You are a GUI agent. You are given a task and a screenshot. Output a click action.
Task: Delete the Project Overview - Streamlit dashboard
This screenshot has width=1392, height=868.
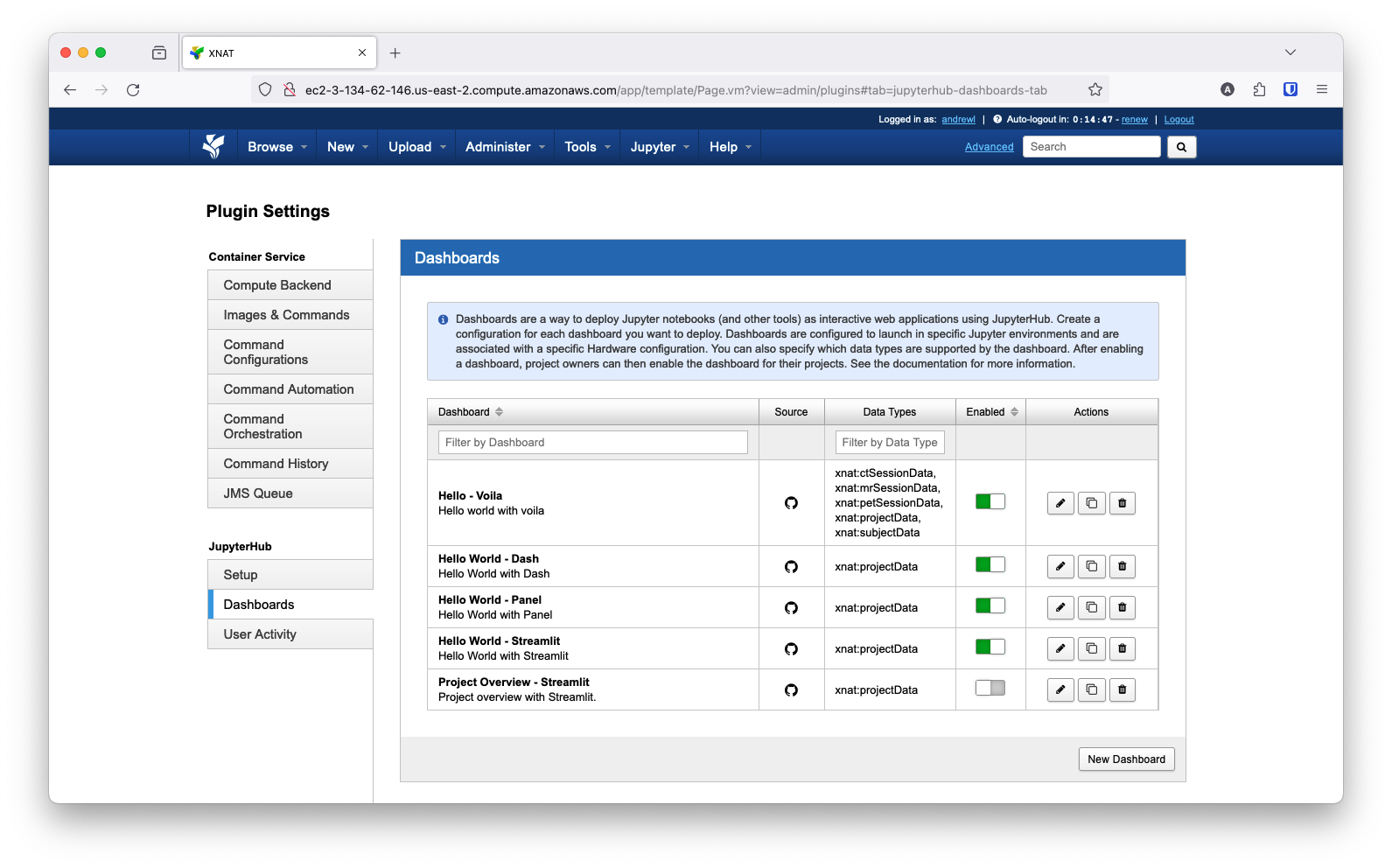[x=1122, y=689]
